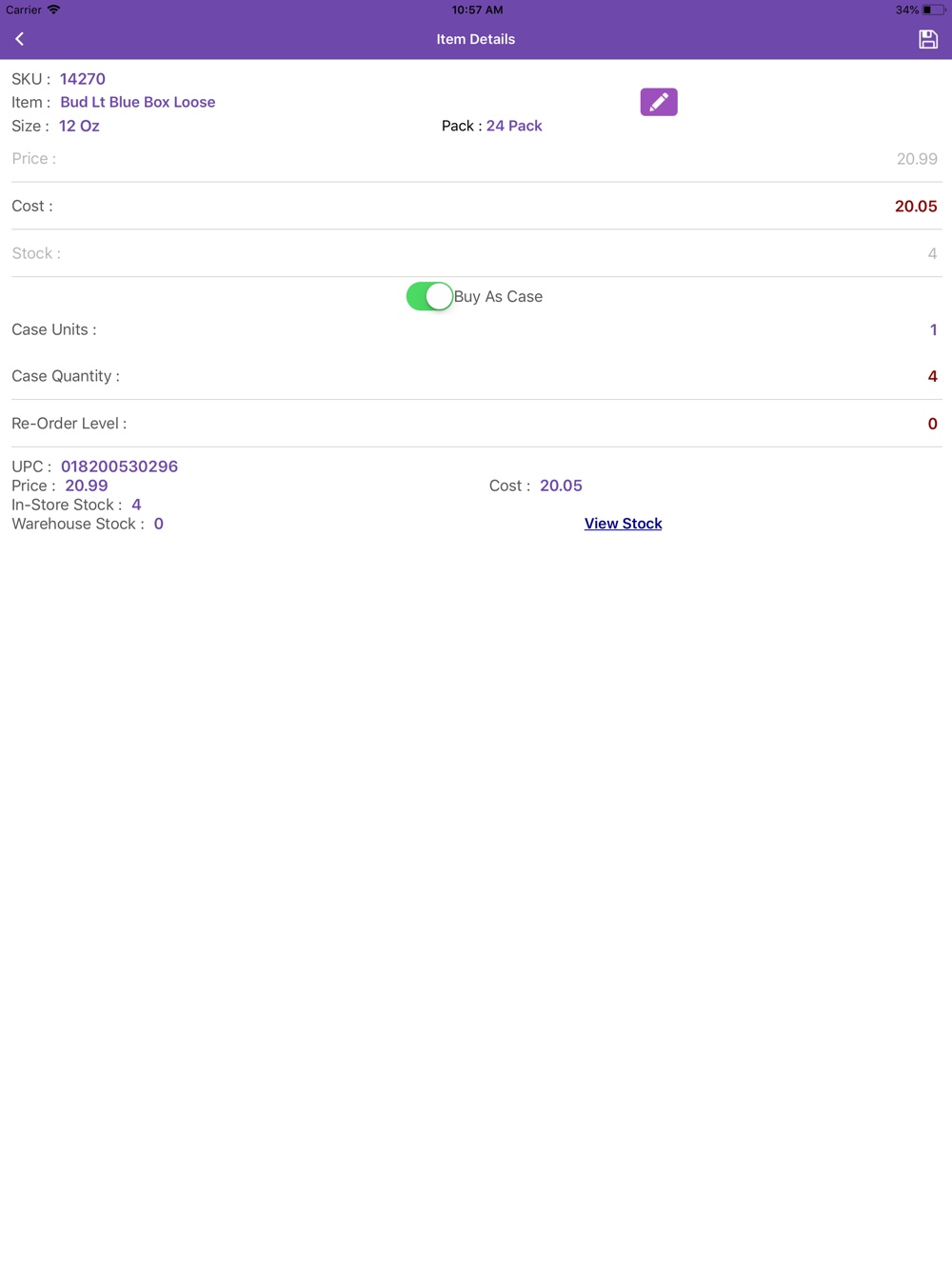Toggle the Buy As Case switch
The height and width of the screenshot is (1270, 952).
click(429, 296)
